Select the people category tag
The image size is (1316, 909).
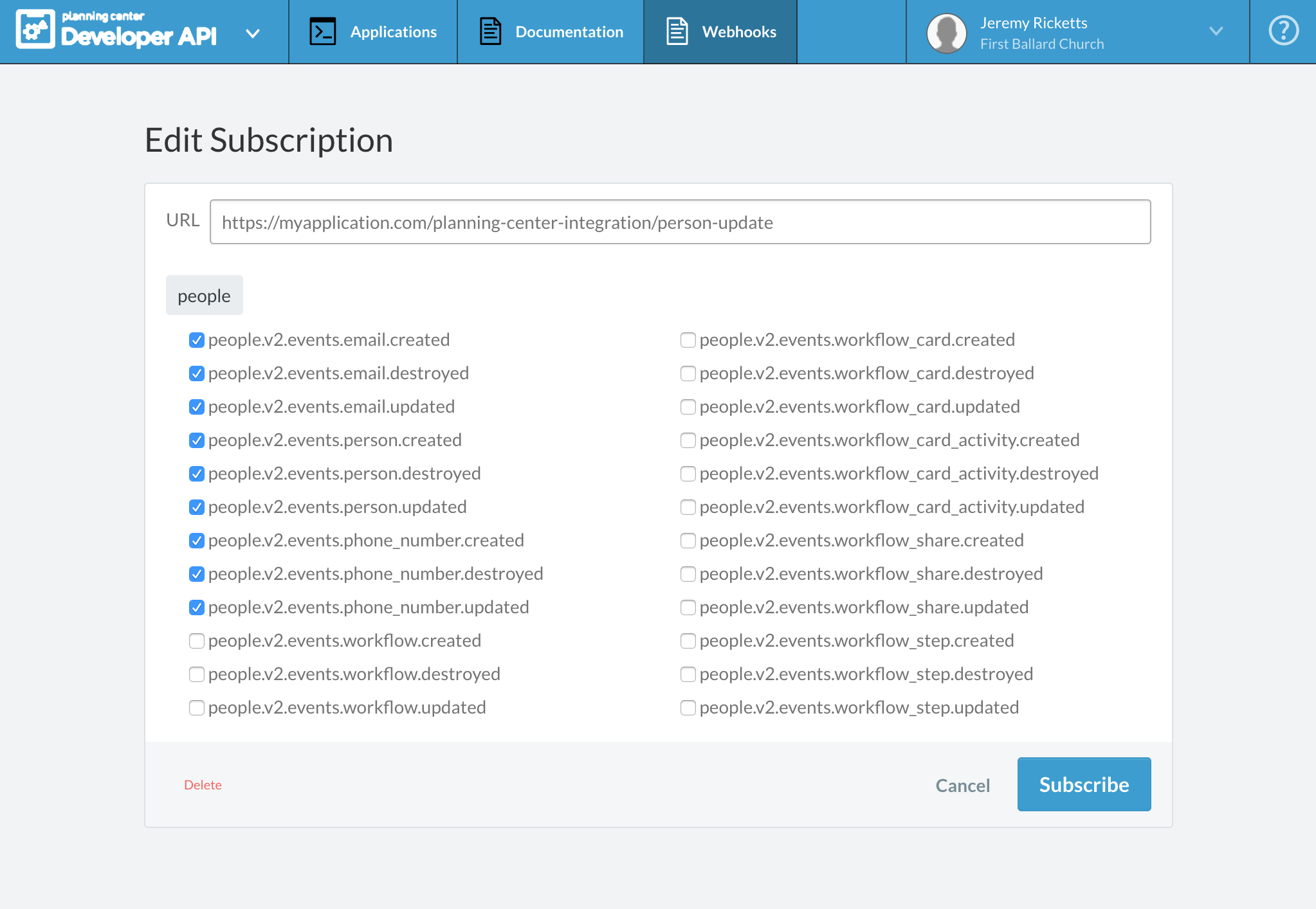tap(204, 296)
